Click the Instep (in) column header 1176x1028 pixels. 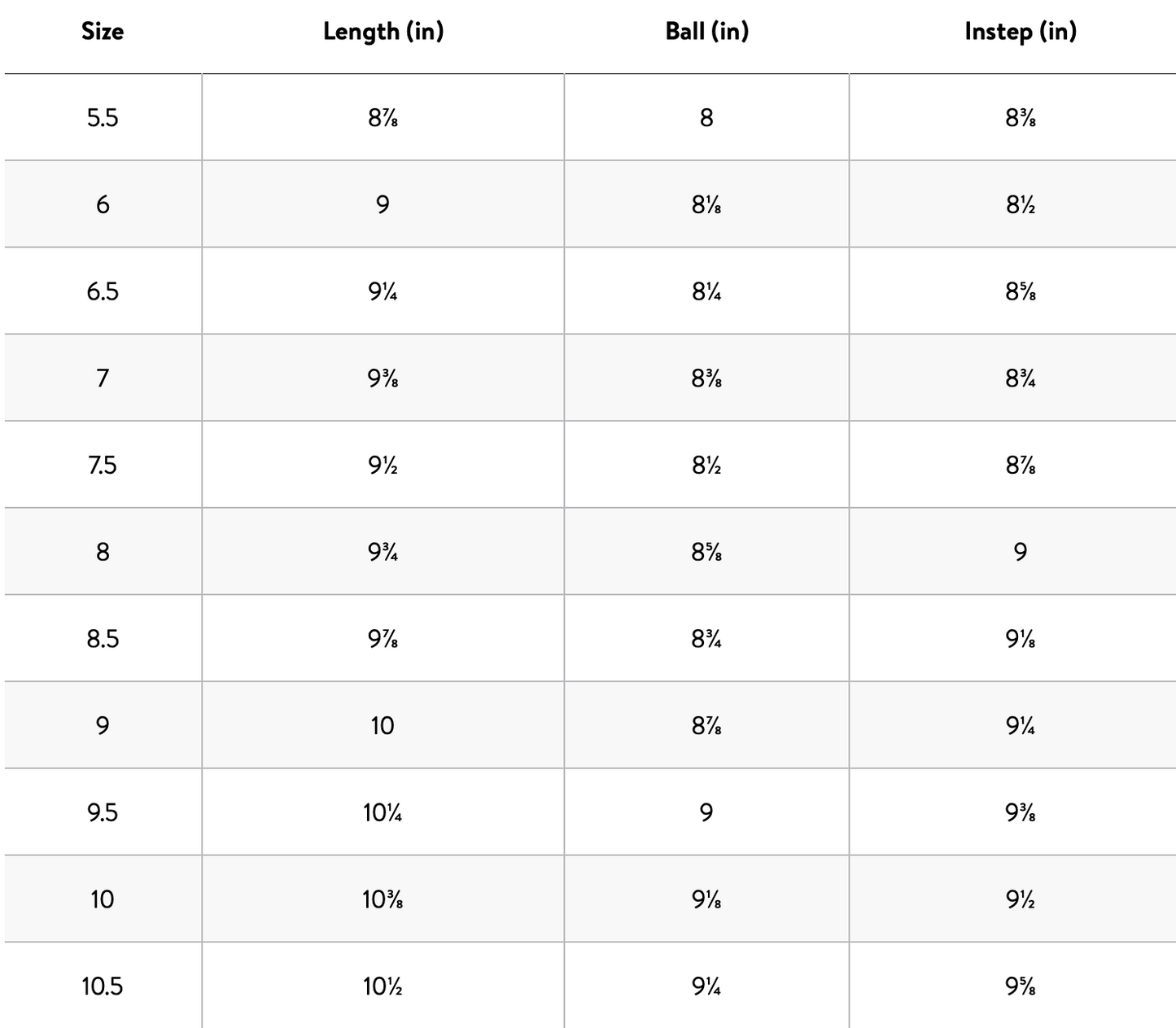1020,32
